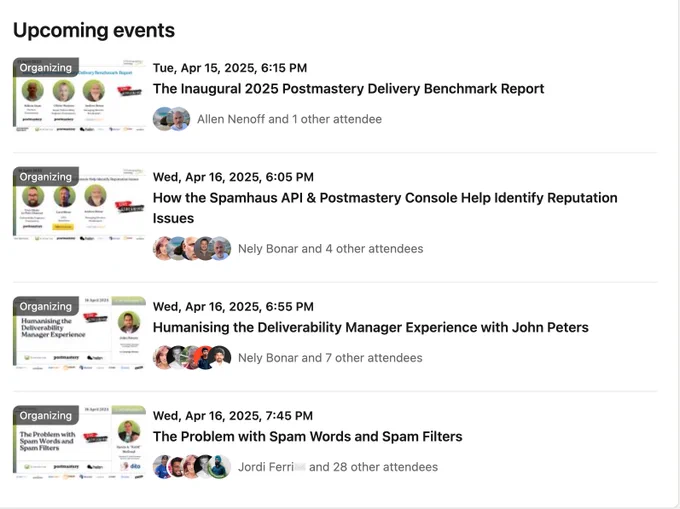View 'Nely Bonar and 4 other attendees' list
680x509 pixels.
click(330, 249)
